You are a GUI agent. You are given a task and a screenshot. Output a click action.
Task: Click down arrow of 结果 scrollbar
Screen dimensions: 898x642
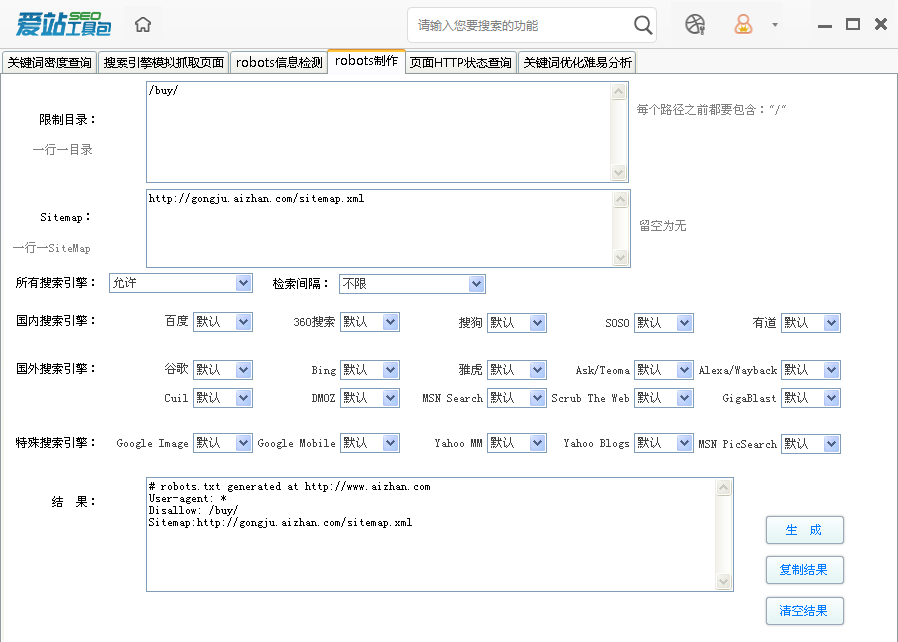click(723, 581)
